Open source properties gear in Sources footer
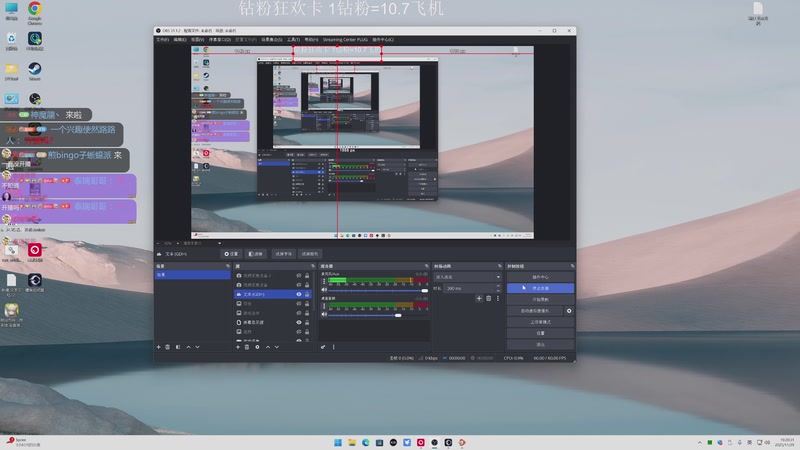 point(257,347)
